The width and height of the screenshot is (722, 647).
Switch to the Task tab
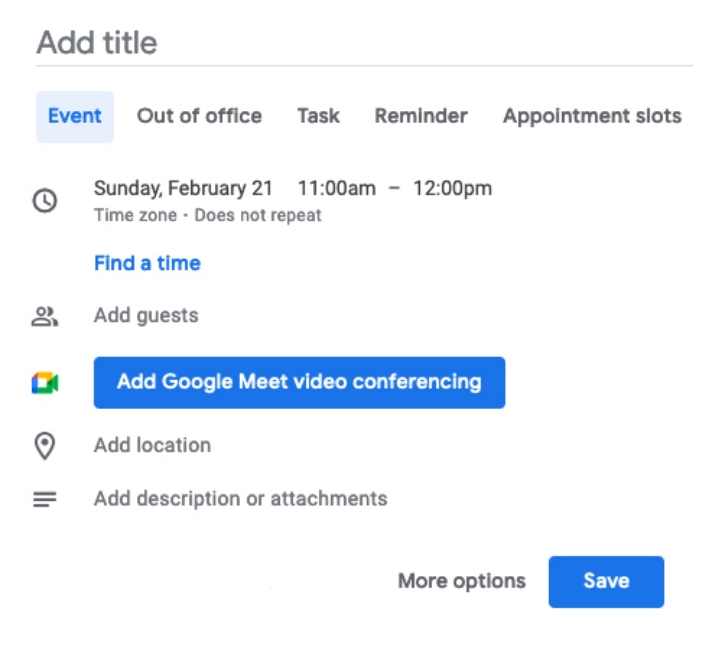[318, 116]
